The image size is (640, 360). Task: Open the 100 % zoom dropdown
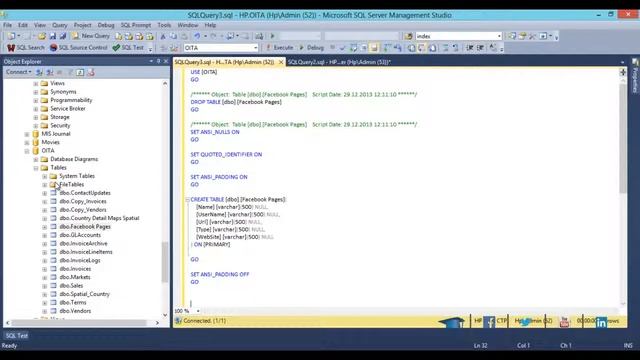(x=198, y=311)
